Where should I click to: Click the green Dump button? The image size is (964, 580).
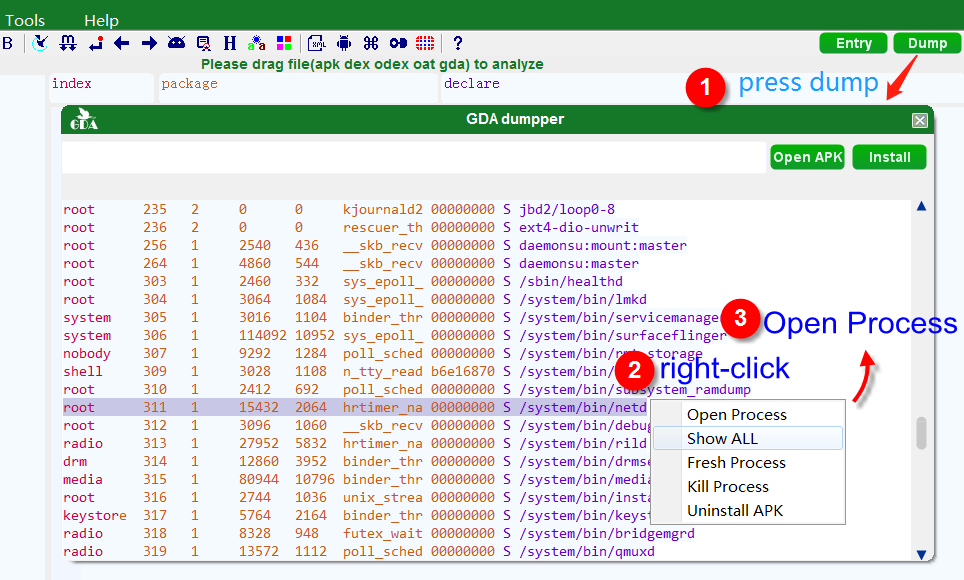(927, 43)
